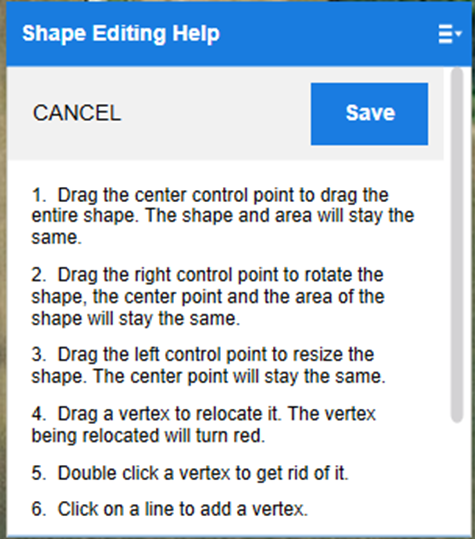Click scrollbar track below the thumb
The height and width of the screenshot is (539, 475).
coord(457,478)
